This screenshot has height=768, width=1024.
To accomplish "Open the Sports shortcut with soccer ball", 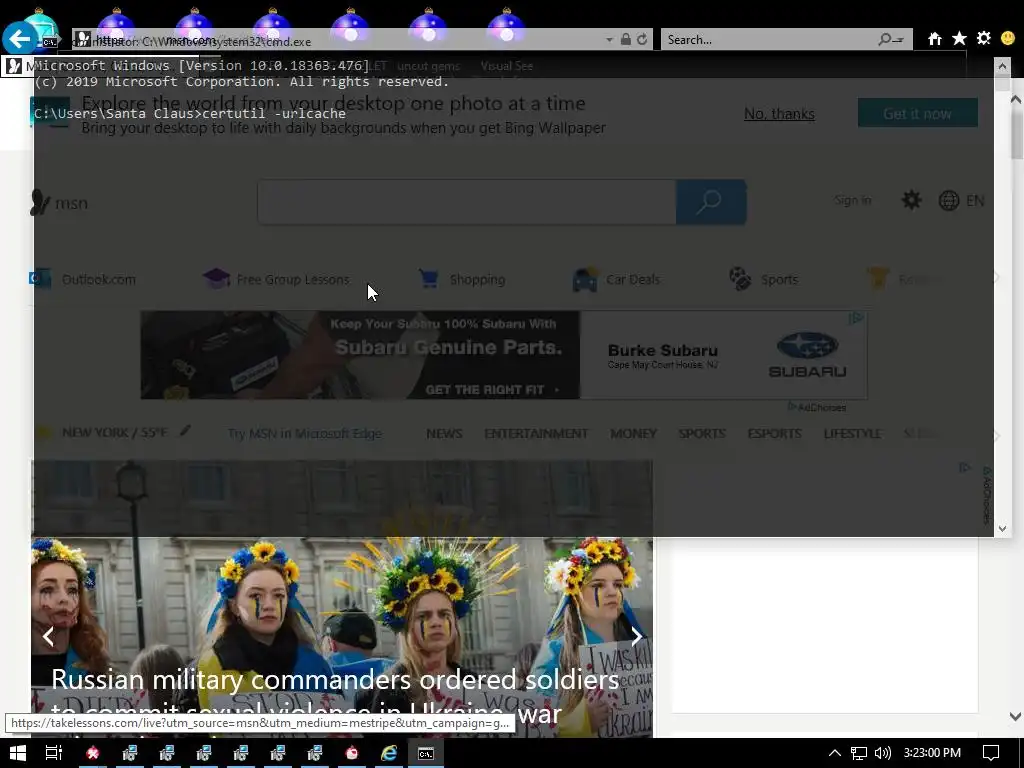I will tap(763, 279).
